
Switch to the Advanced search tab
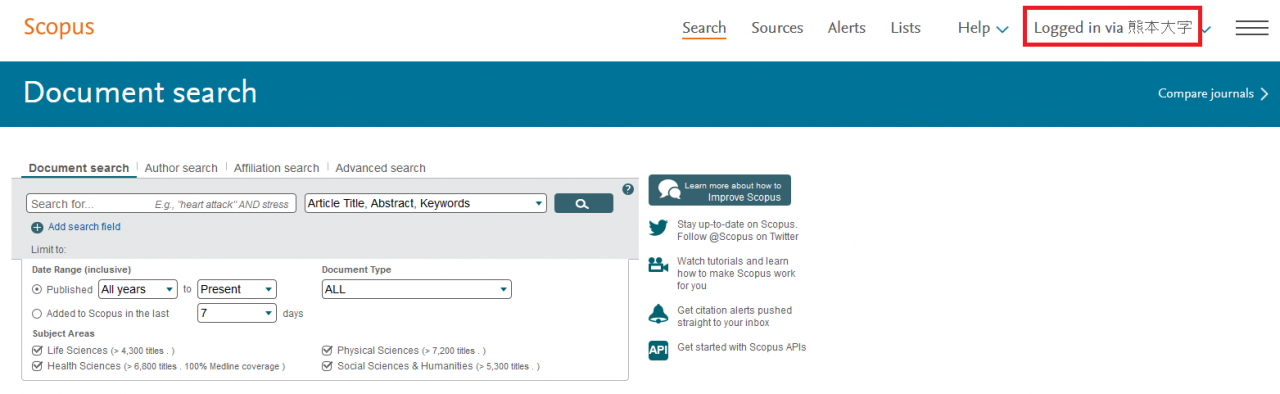pyautogui.click(x=380, y=168)
